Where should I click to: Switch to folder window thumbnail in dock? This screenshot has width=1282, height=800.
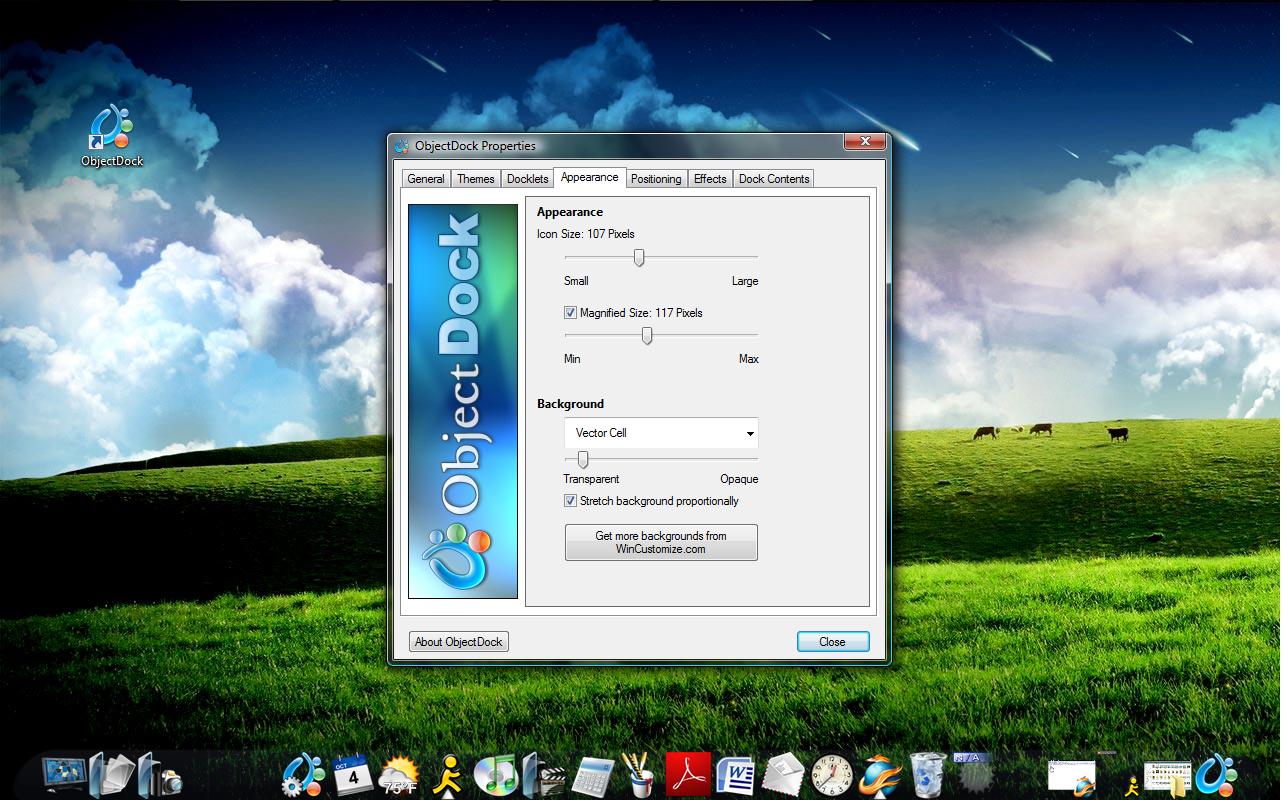(x=1167, y=779)
